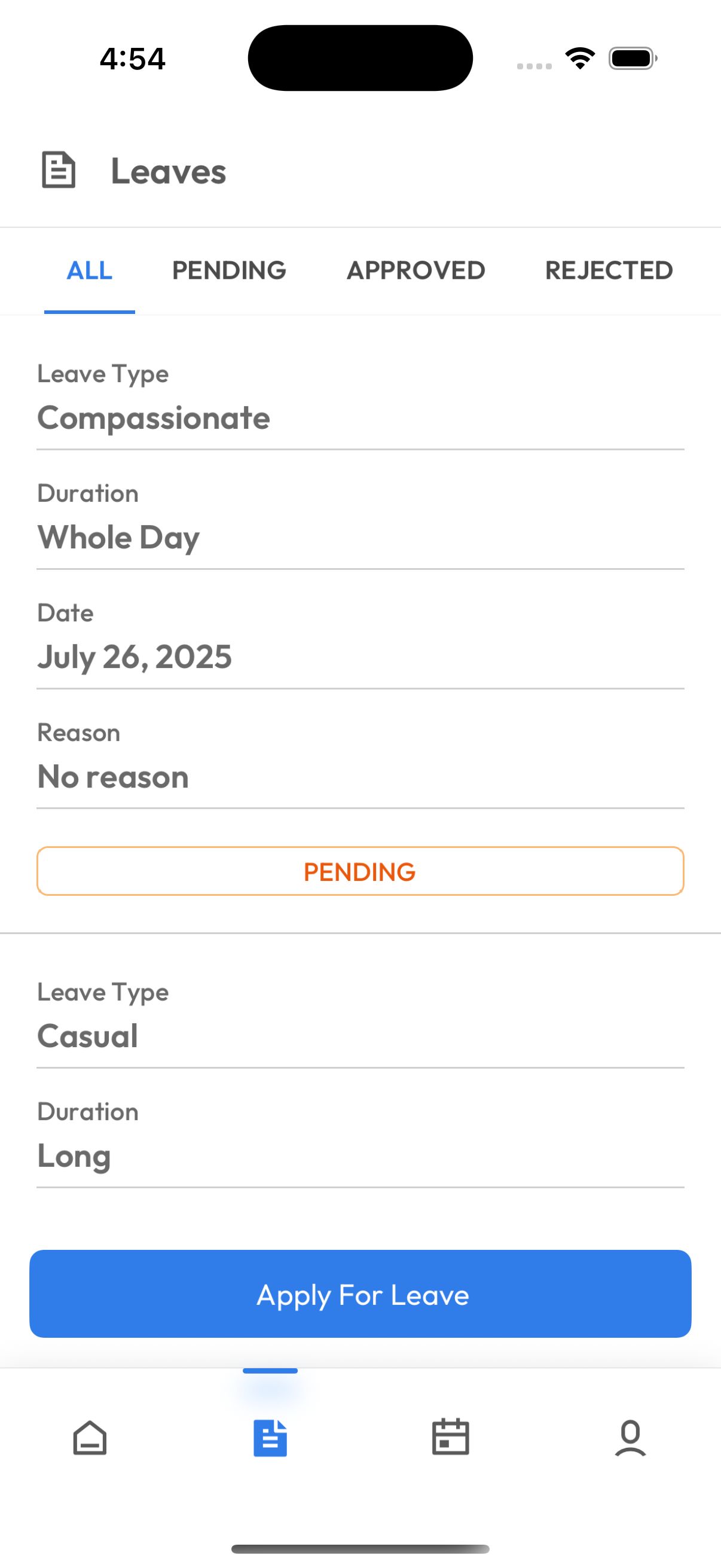Select the Leaves icon in bottom bar

pos(270,1438)
